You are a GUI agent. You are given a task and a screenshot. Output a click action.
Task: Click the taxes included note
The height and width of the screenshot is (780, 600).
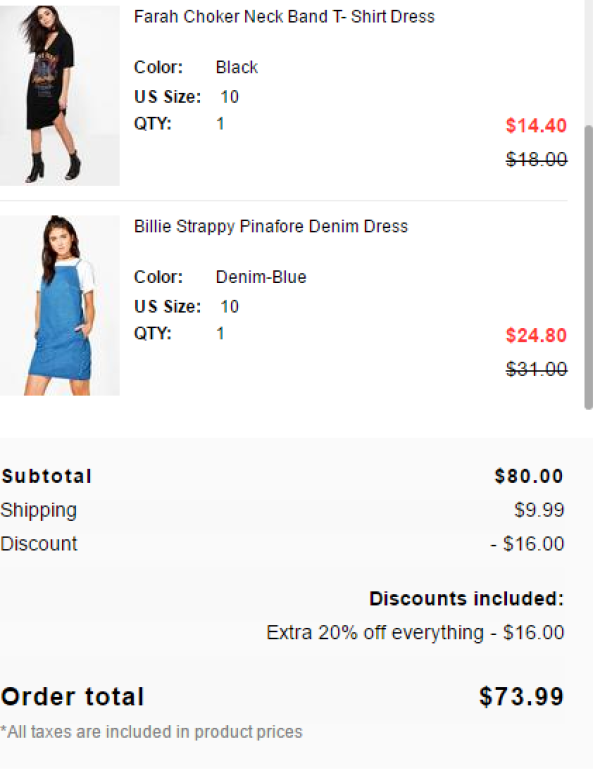(151, 732)
